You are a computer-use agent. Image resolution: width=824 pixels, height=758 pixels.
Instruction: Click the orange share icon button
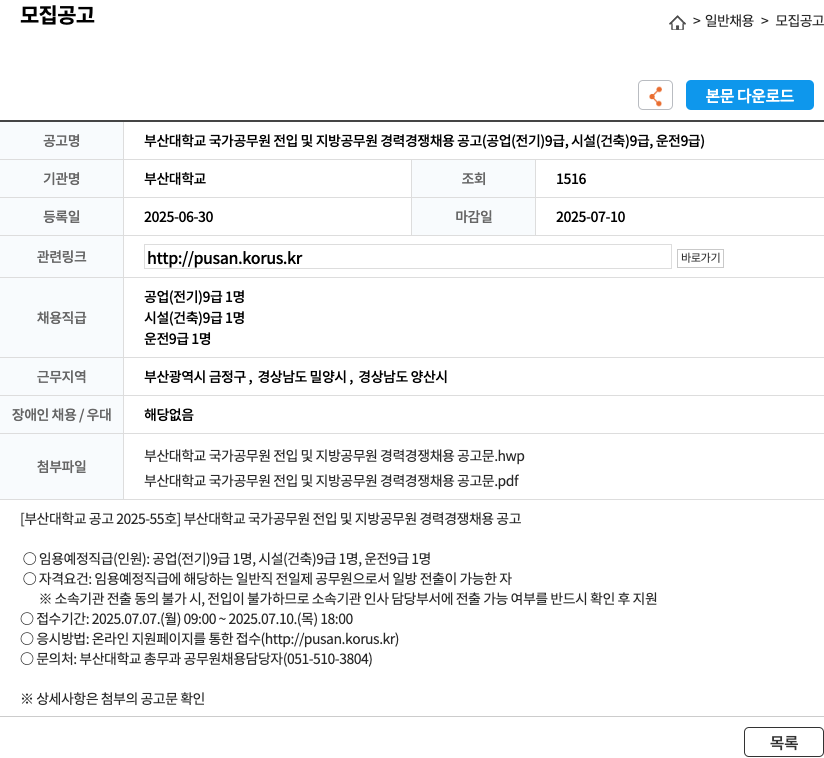point(655,95)
